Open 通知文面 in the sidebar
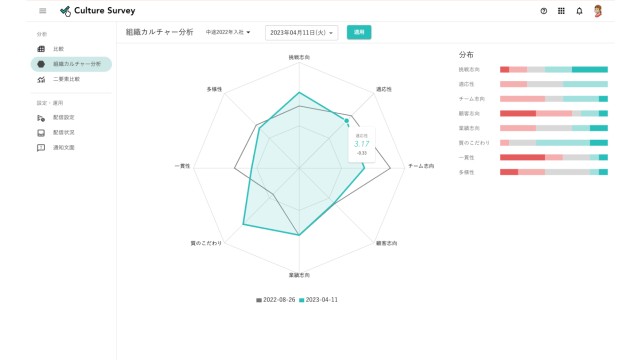This screenshot has width=640, height=360. [x=71, y=148]
